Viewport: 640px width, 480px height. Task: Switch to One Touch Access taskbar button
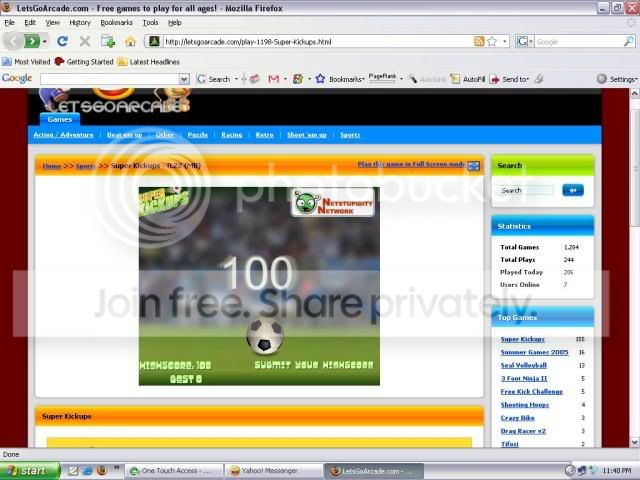click(174, 471)
